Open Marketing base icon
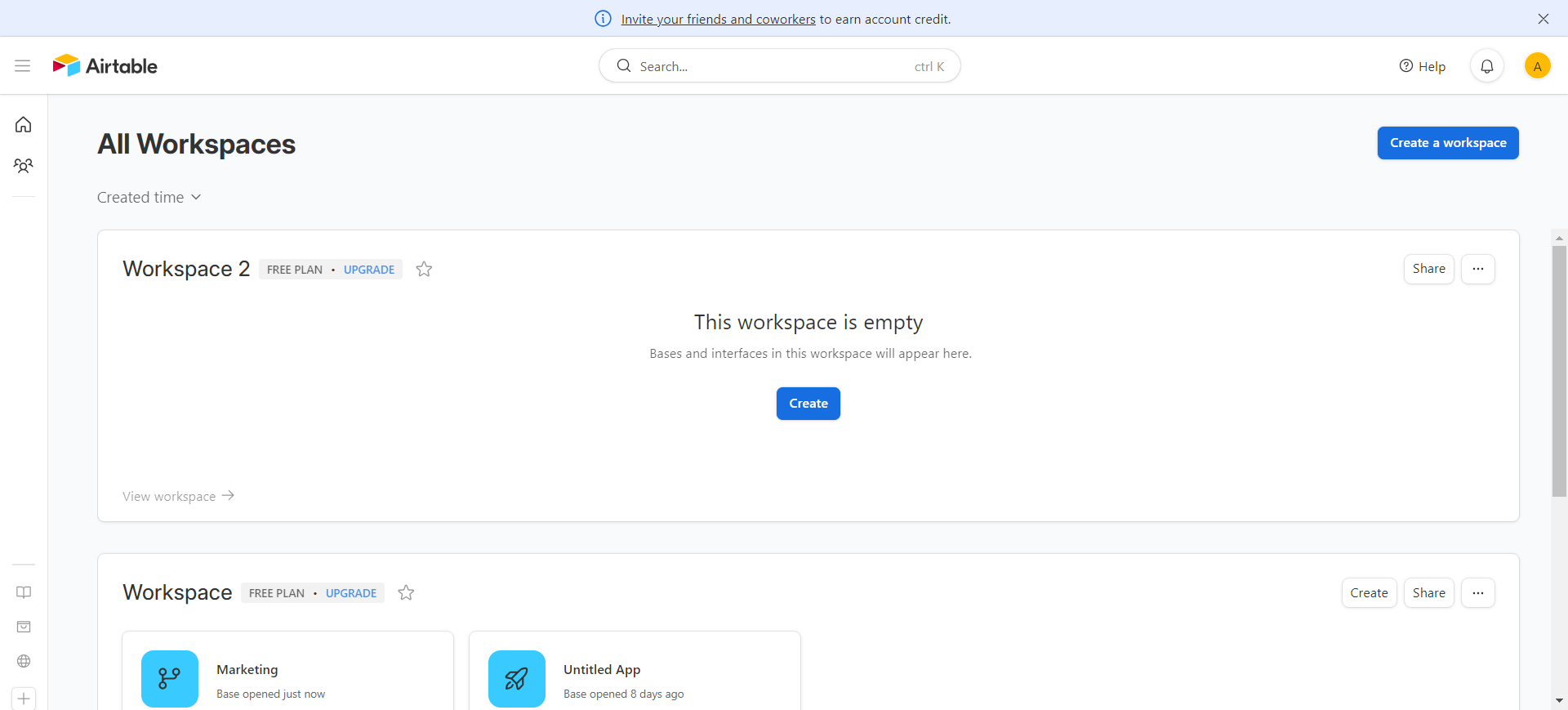Image resolution: width=1568 pixels, height=710 pixels. (x=170, y=679)
